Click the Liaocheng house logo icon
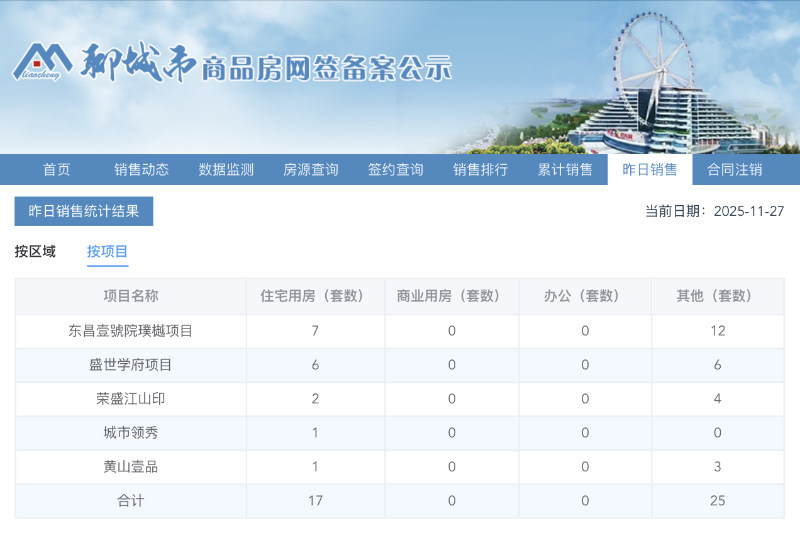Image resolution: width=800 pixels, height=540 pixels. tap(42, 62)
